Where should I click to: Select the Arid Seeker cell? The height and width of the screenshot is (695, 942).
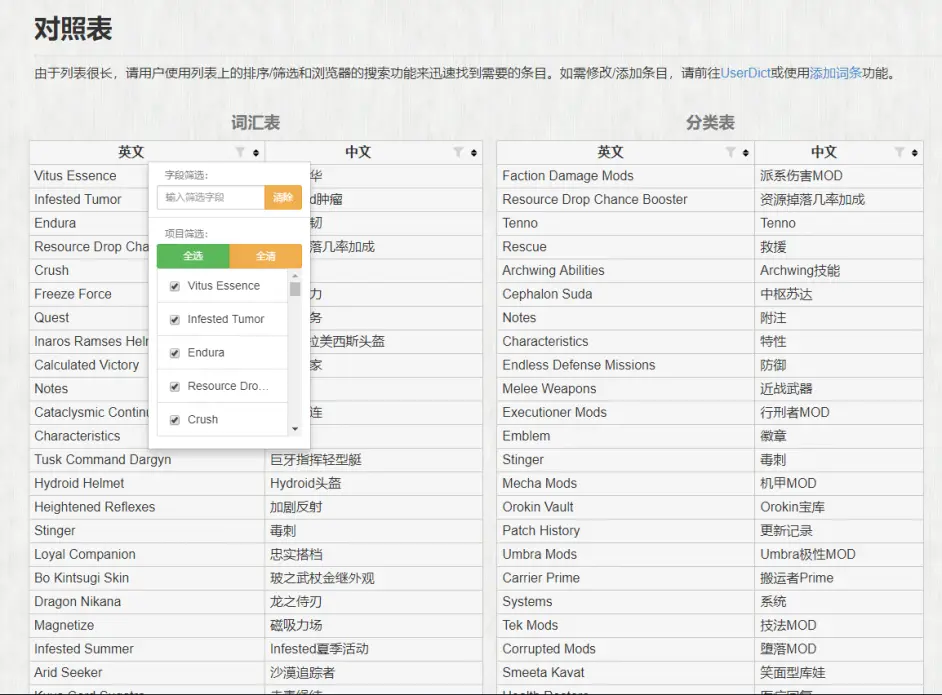click(x=147, y=673)
